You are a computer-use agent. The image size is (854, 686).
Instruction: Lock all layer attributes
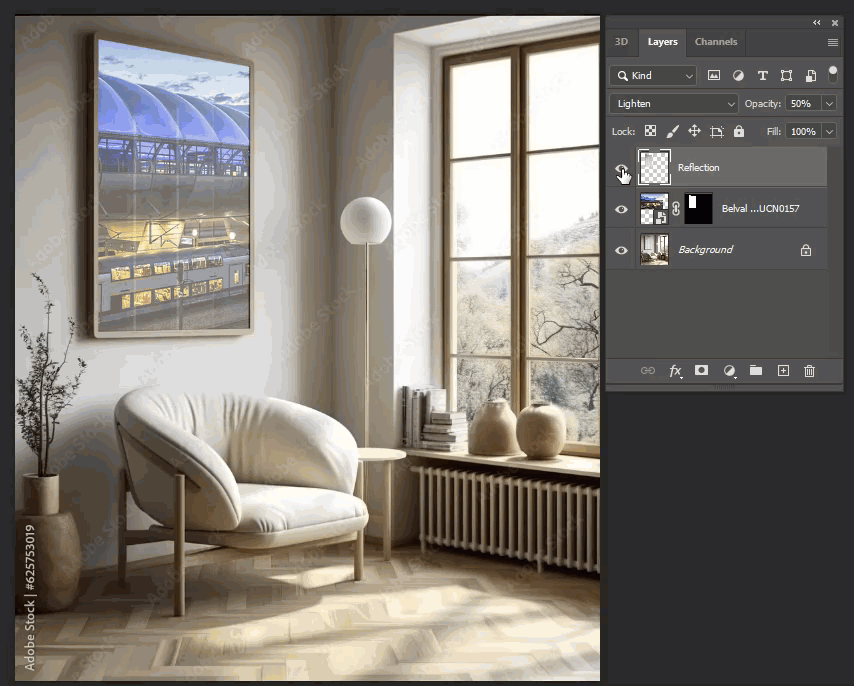[x=739, y=131]
